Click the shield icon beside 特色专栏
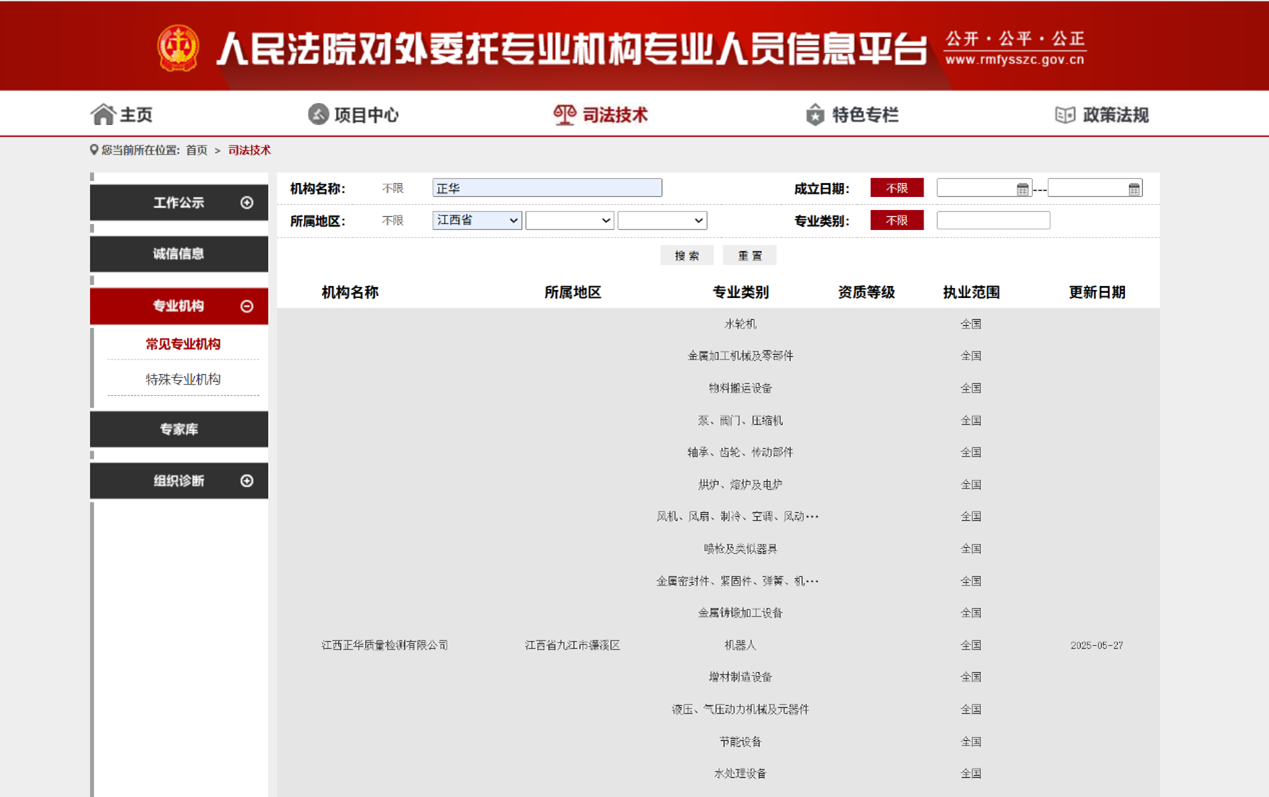1269x797 pixels. click(816, 114)
